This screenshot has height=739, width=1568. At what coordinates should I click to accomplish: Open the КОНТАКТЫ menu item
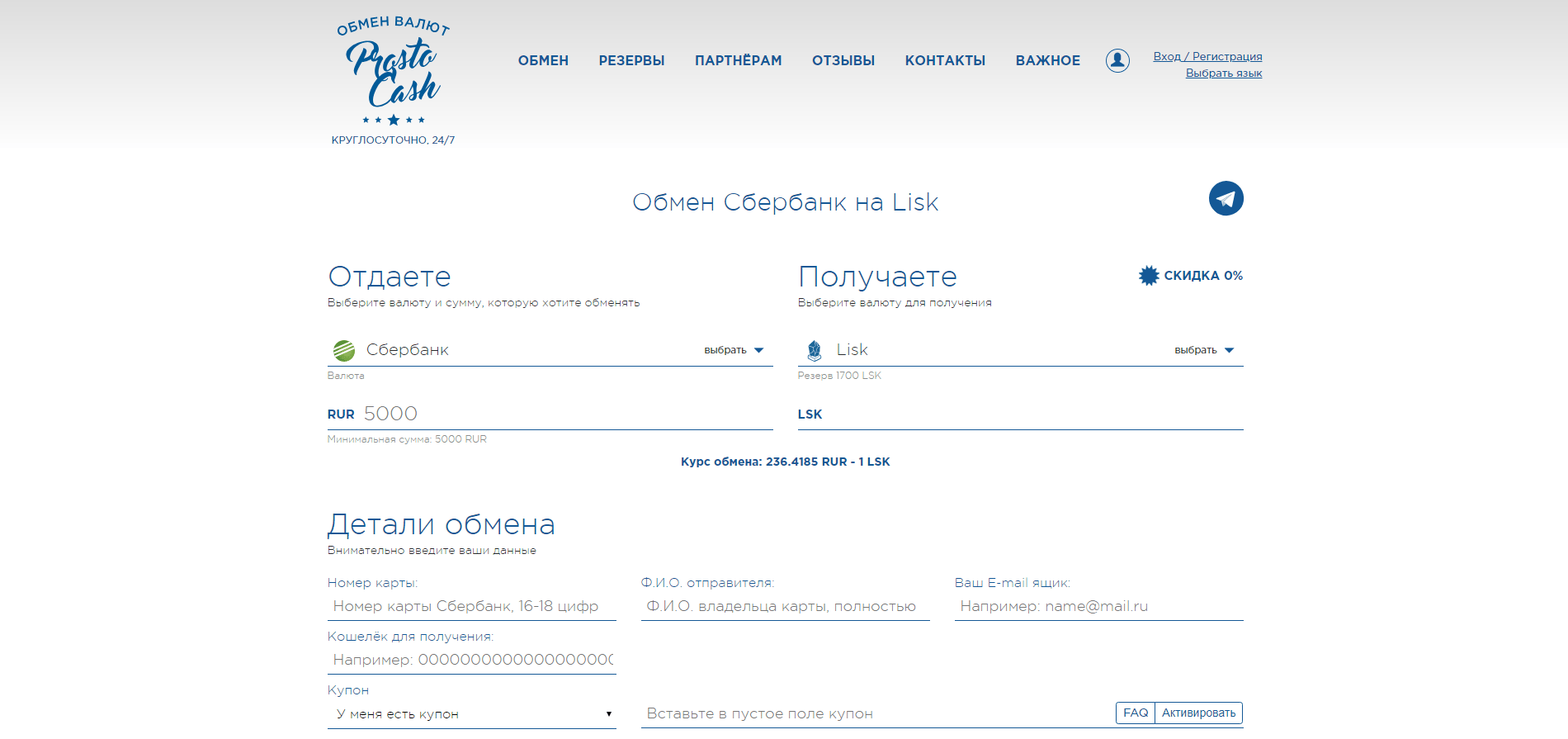(945, 60)
